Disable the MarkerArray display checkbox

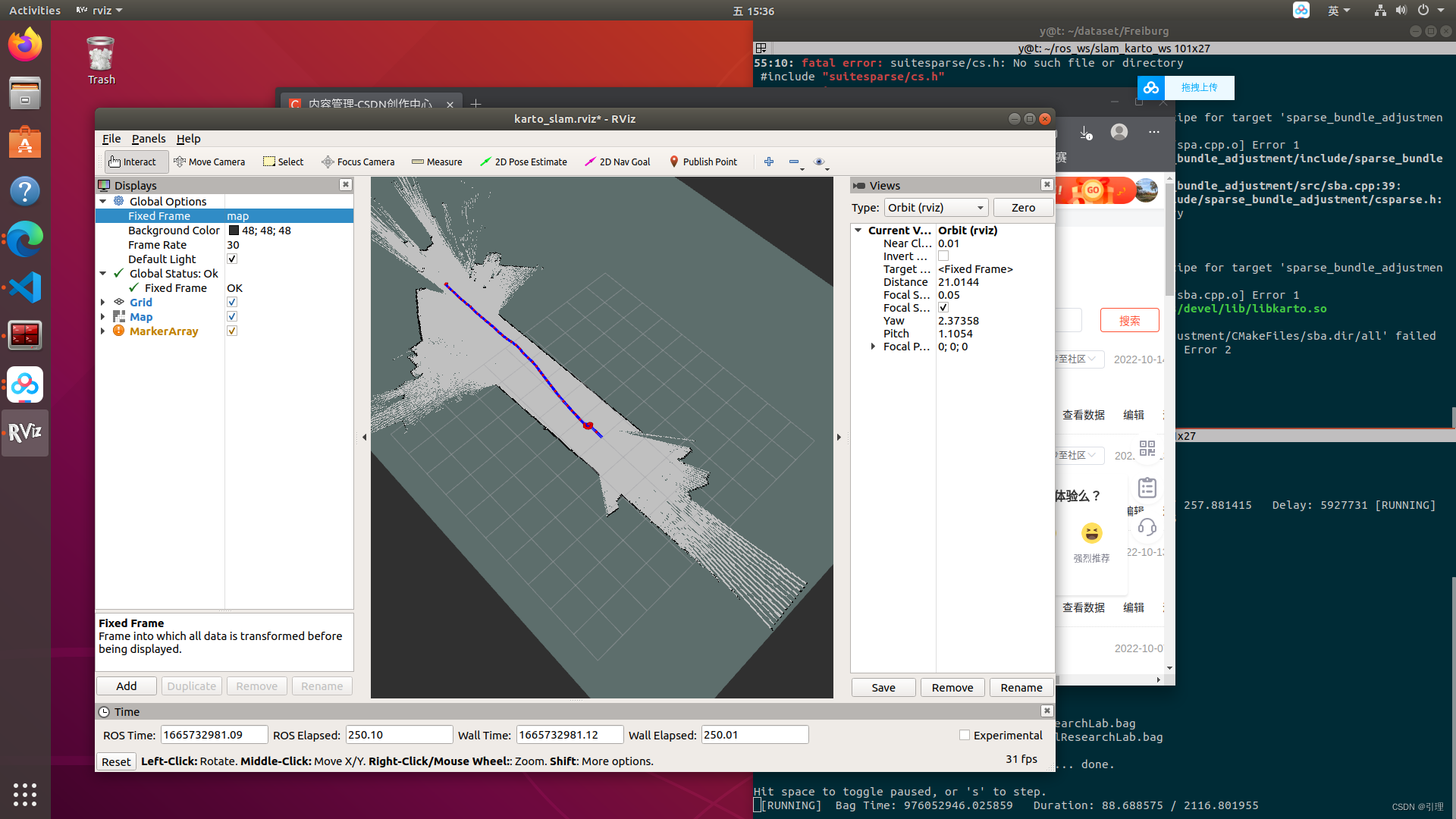(x=232, y=331)
